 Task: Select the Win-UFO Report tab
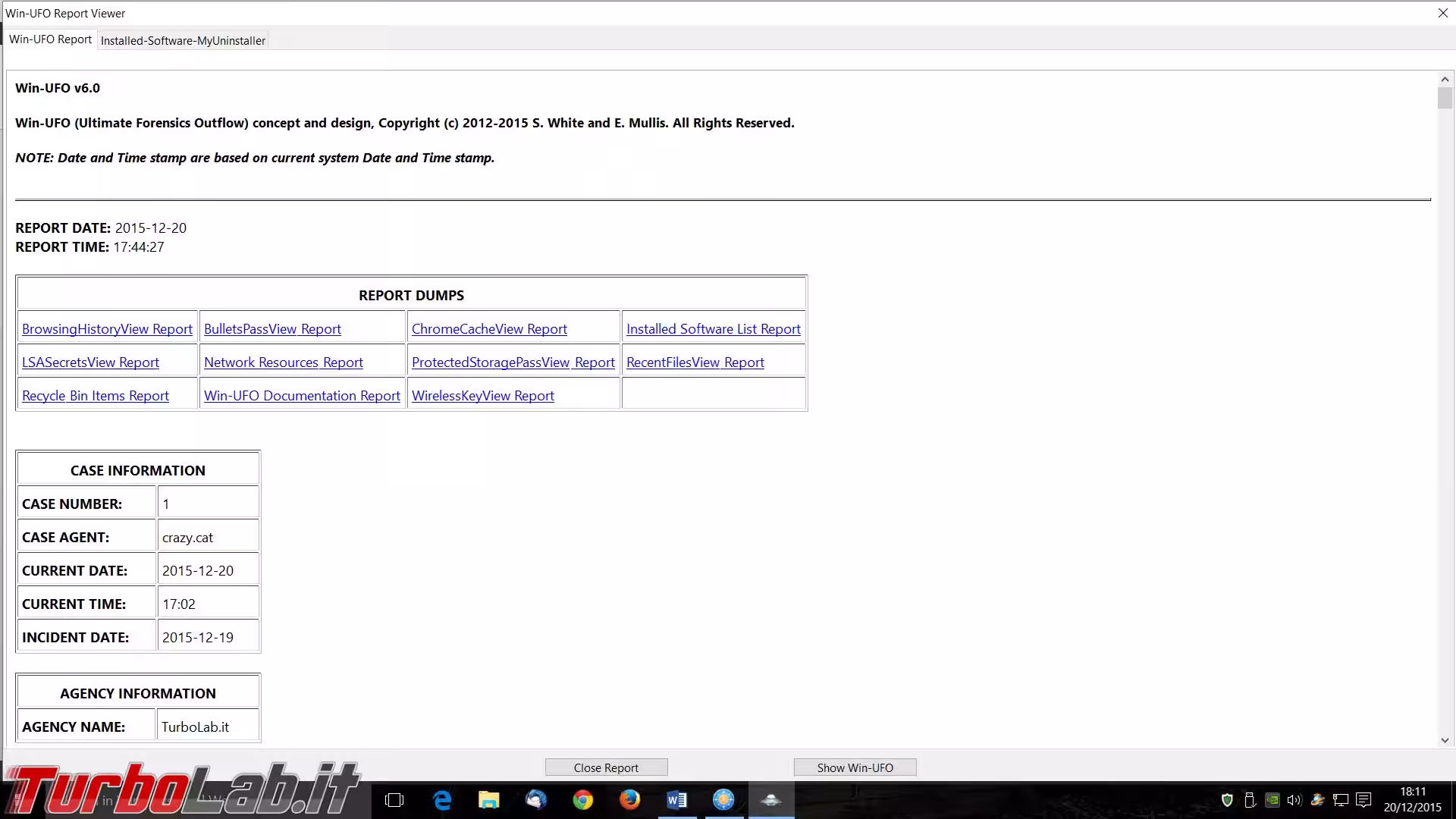pos(50,39)
